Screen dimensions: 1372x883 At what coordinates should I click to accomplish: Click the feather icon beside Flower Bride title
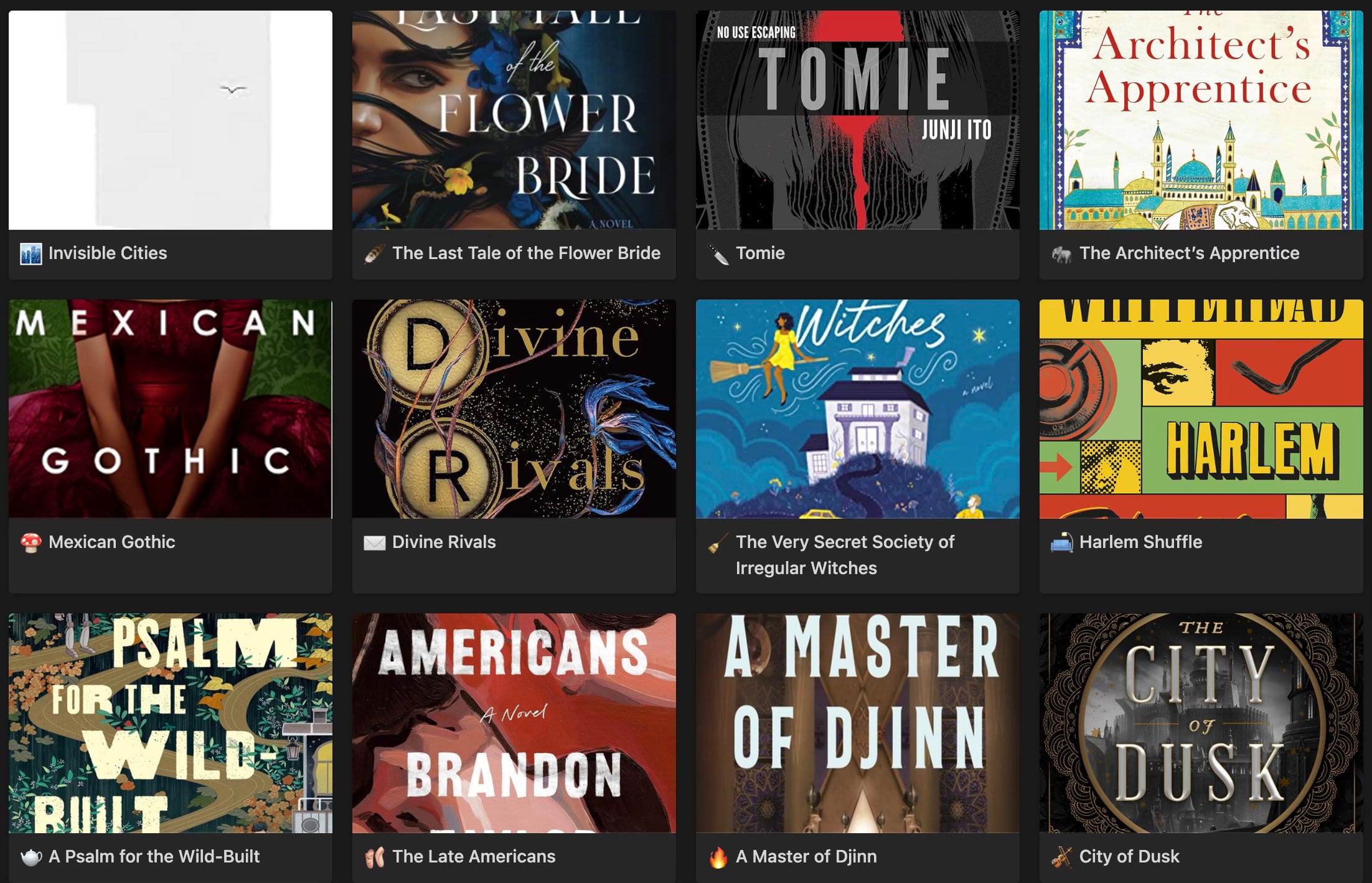[x=374, y=253]
